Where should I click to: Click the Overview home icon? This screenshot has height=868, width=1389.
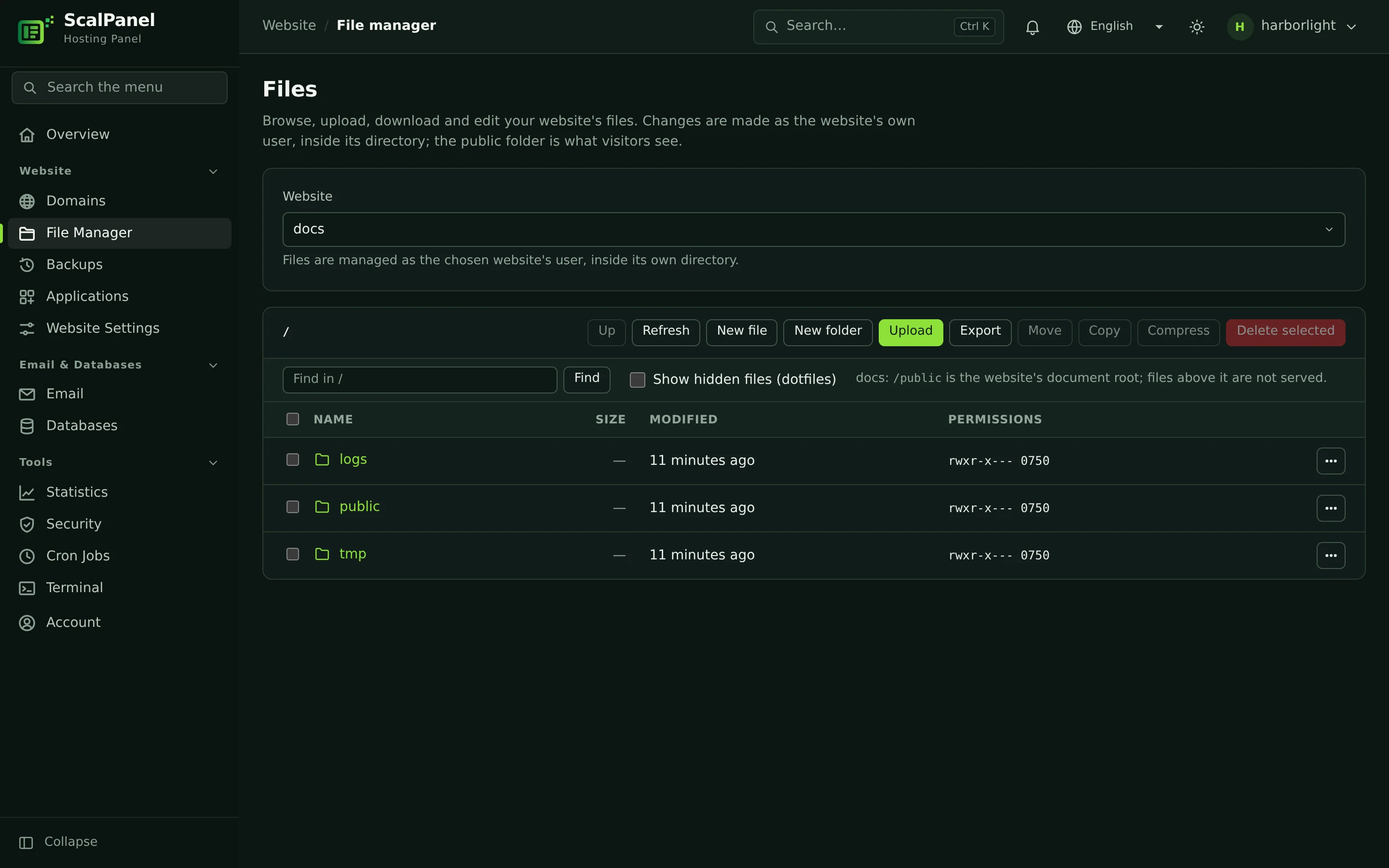point(27,135)
